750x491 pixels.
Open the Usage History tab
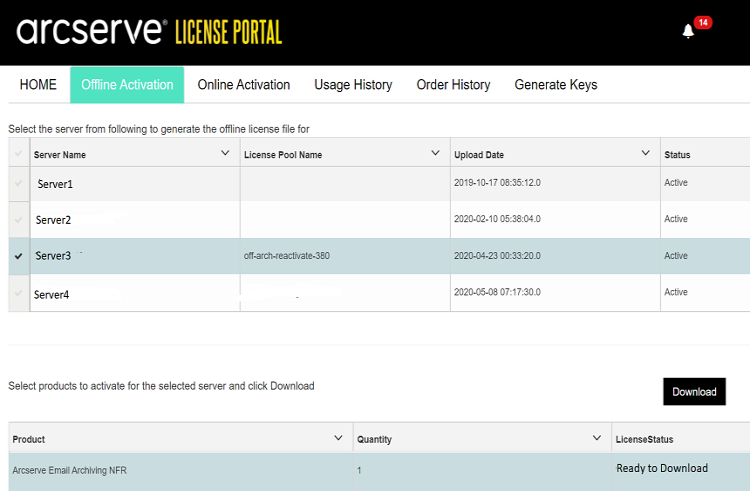(x=353, y=85)
